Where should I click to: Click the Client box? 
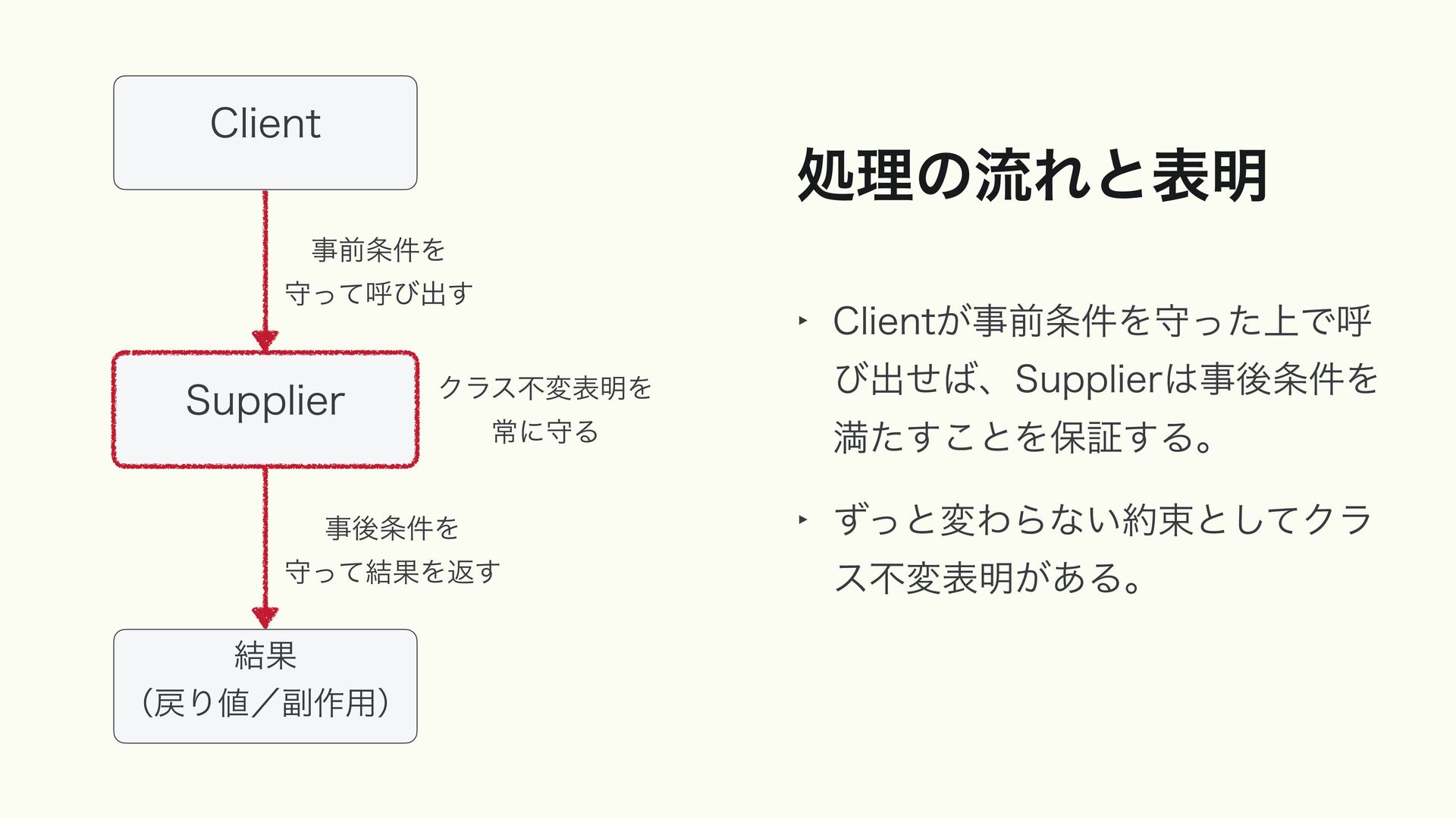pos(265,133)
